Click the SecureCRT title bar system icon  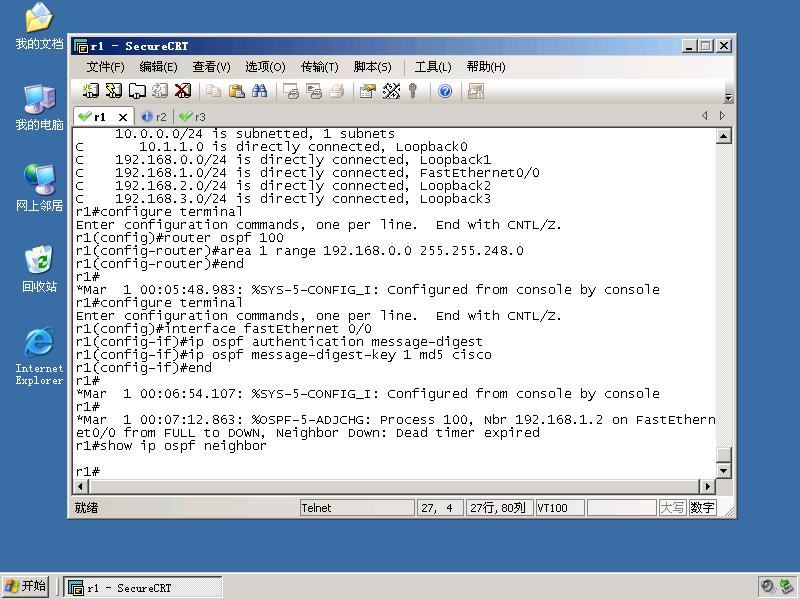[x=81, y=46]
